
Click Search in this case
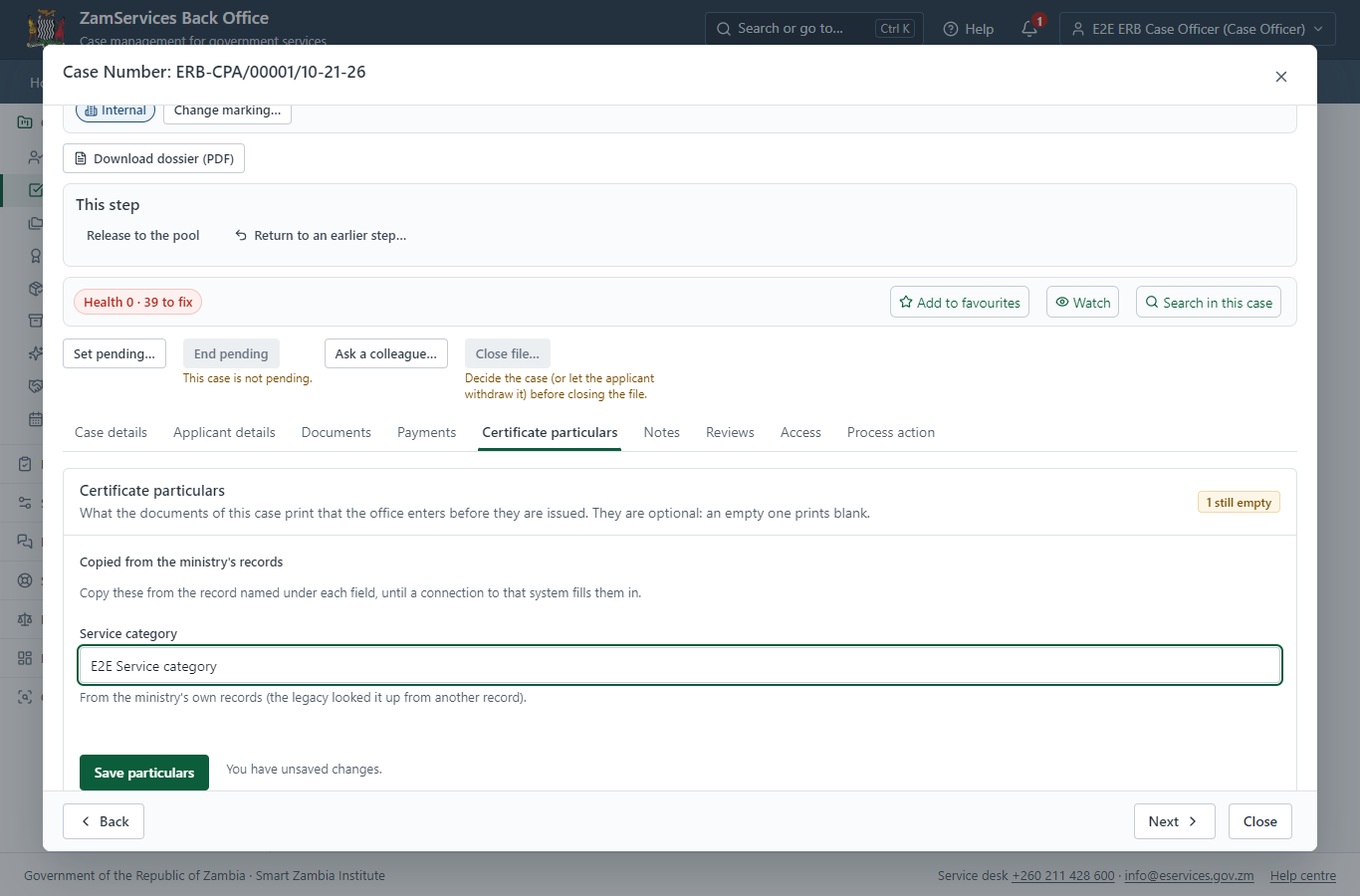[1209, 302]
